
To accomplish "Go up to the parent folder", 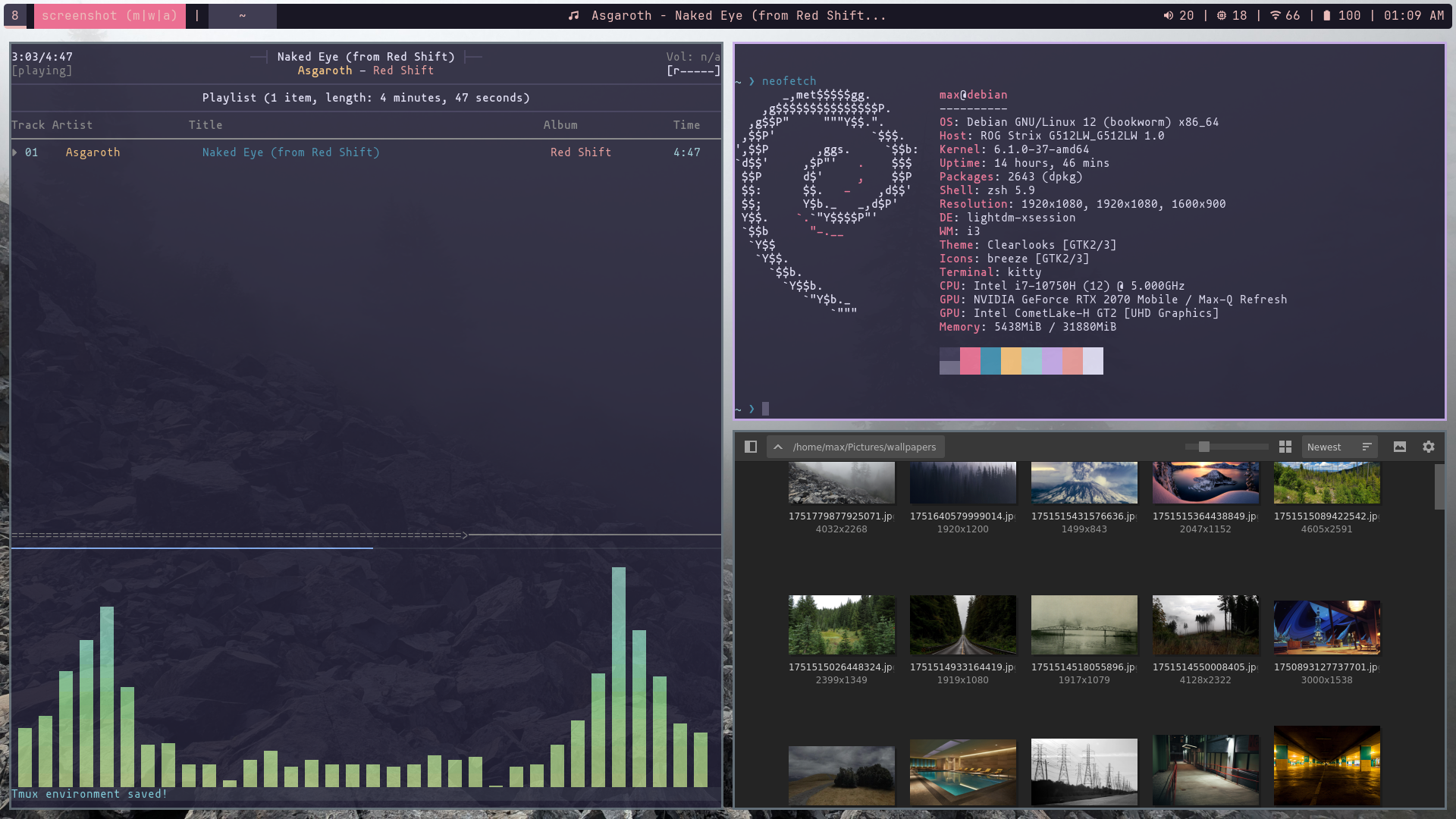I will [778, 447].
